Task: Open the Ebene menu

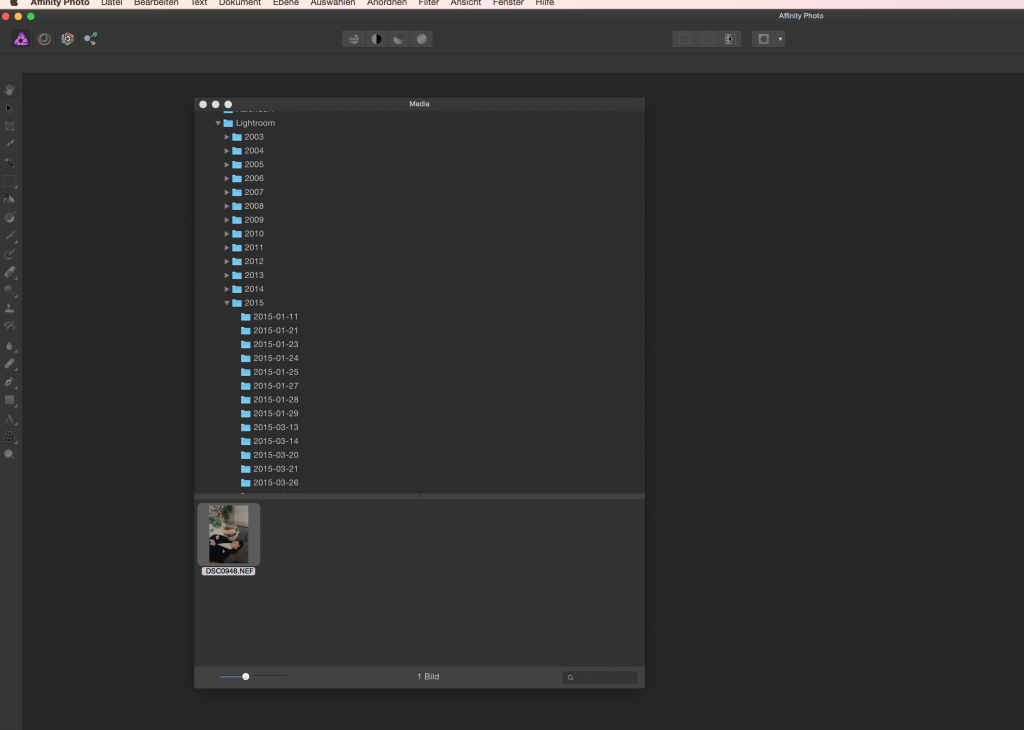Action: (285, 3)
